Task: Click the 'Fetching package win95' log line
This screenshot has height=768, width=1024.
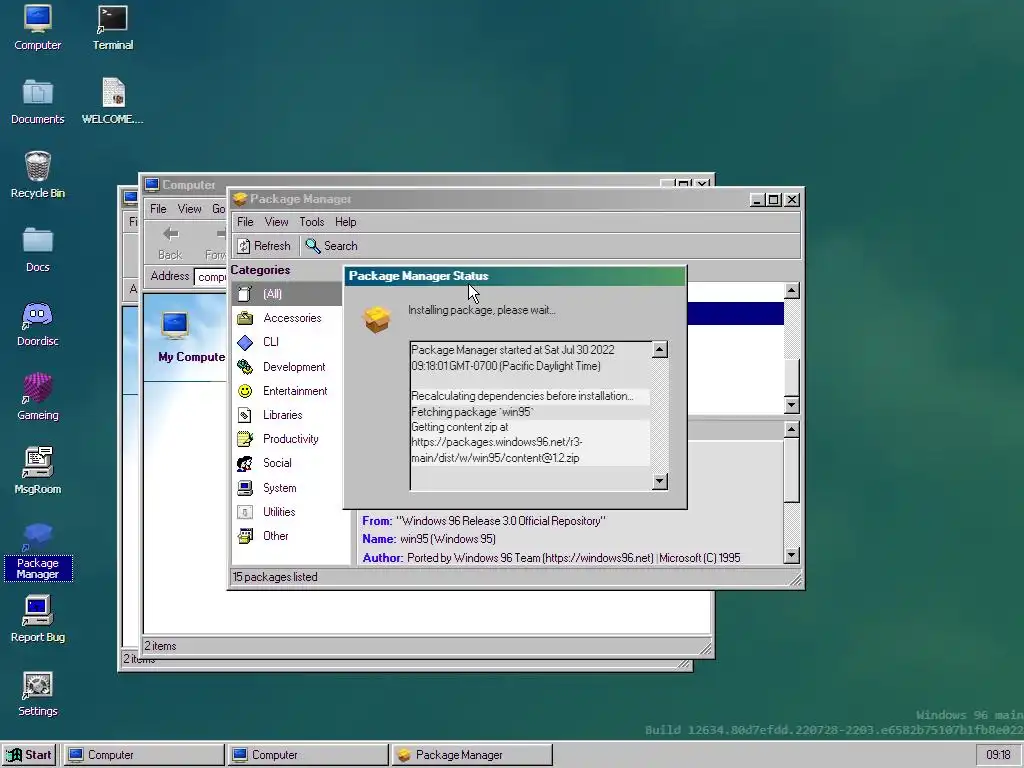Action: 472,412
